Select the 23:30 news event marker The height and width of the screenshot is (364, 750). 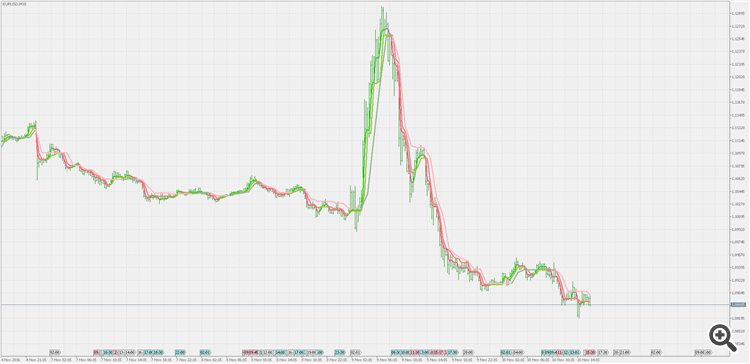coord(340,352)
